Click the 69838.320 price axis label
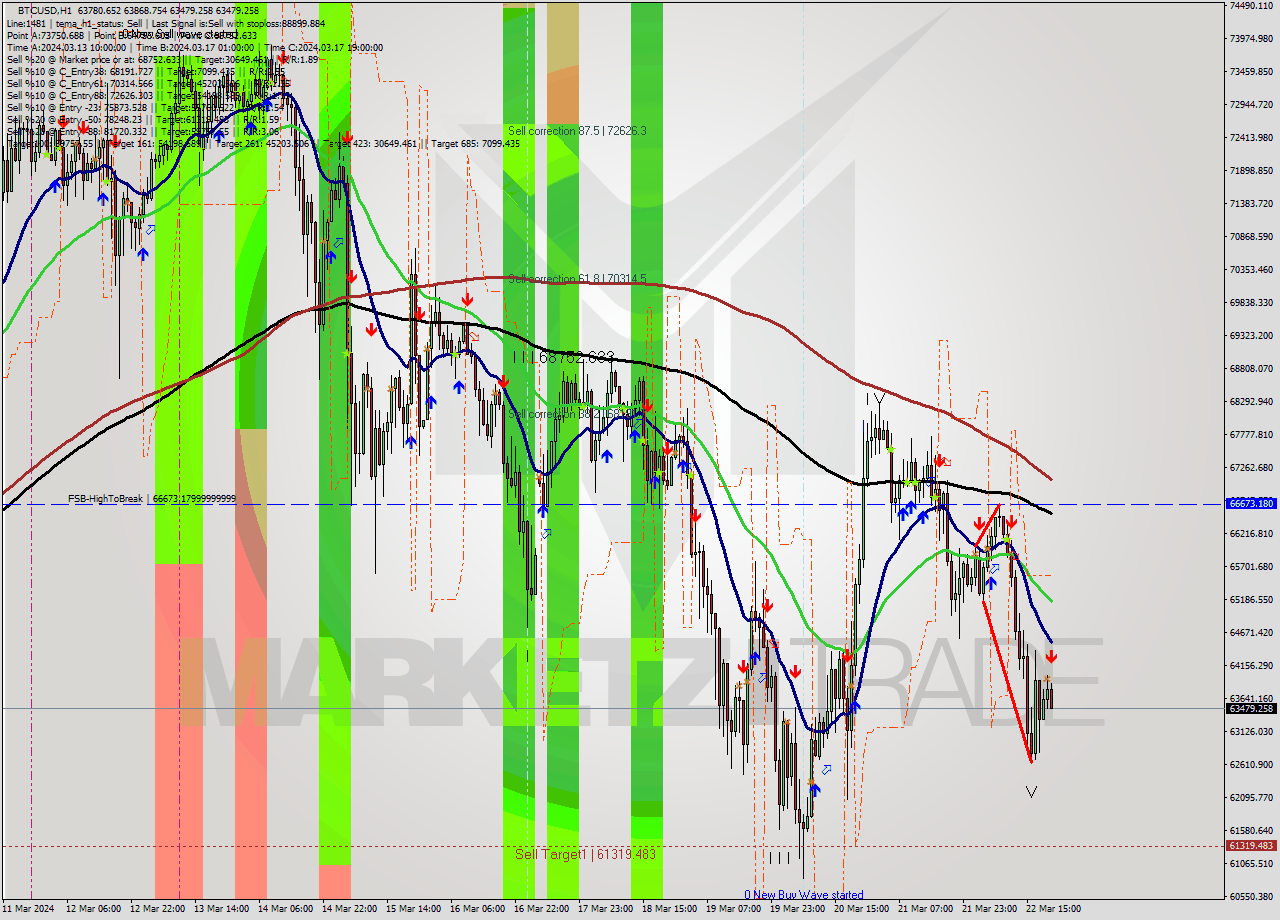Image resolution: width=1280 pixels, height=920 pixels. (1250, 302)
